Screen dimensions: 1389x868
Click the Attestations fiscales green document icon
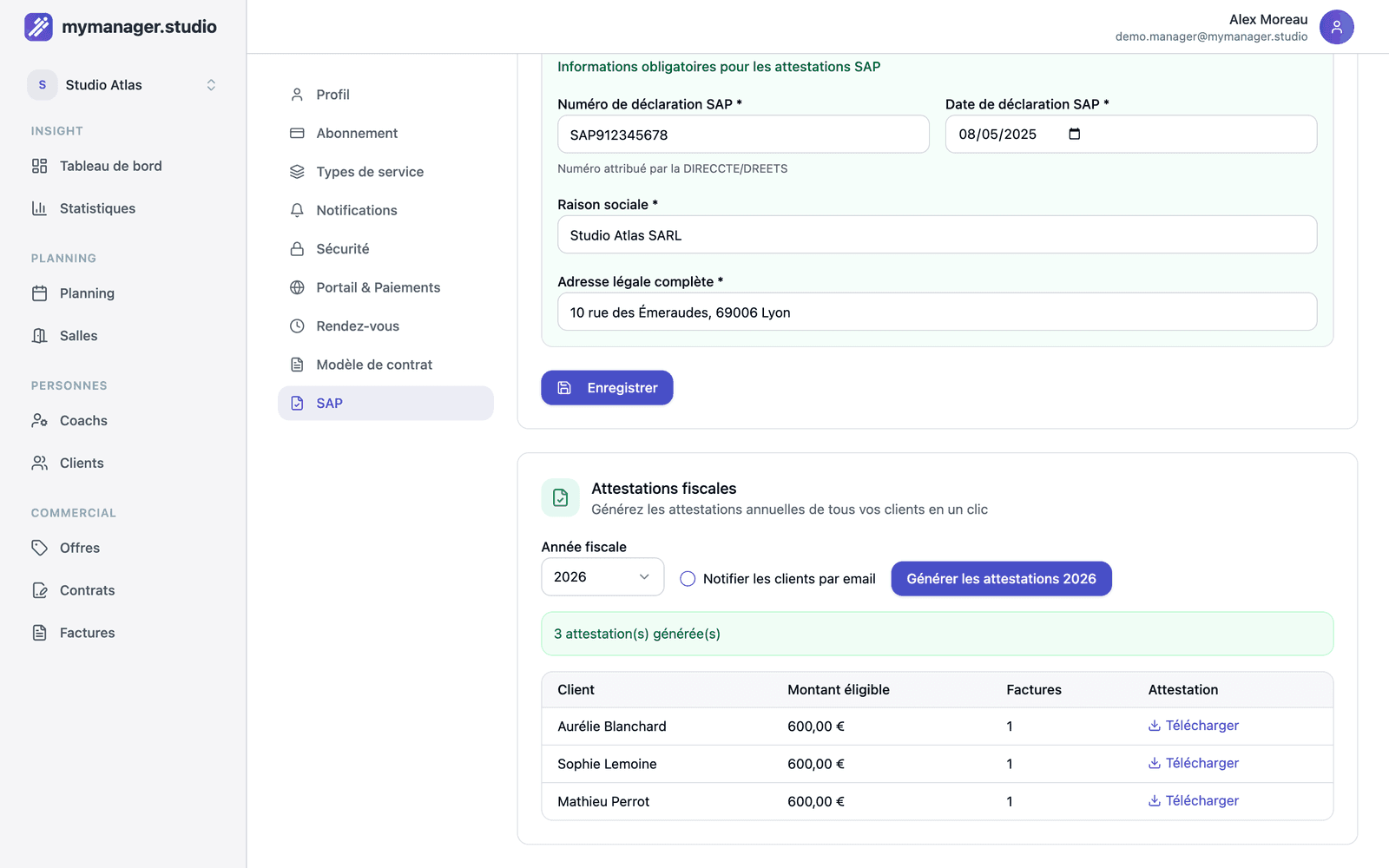click(x=560, y=498)
